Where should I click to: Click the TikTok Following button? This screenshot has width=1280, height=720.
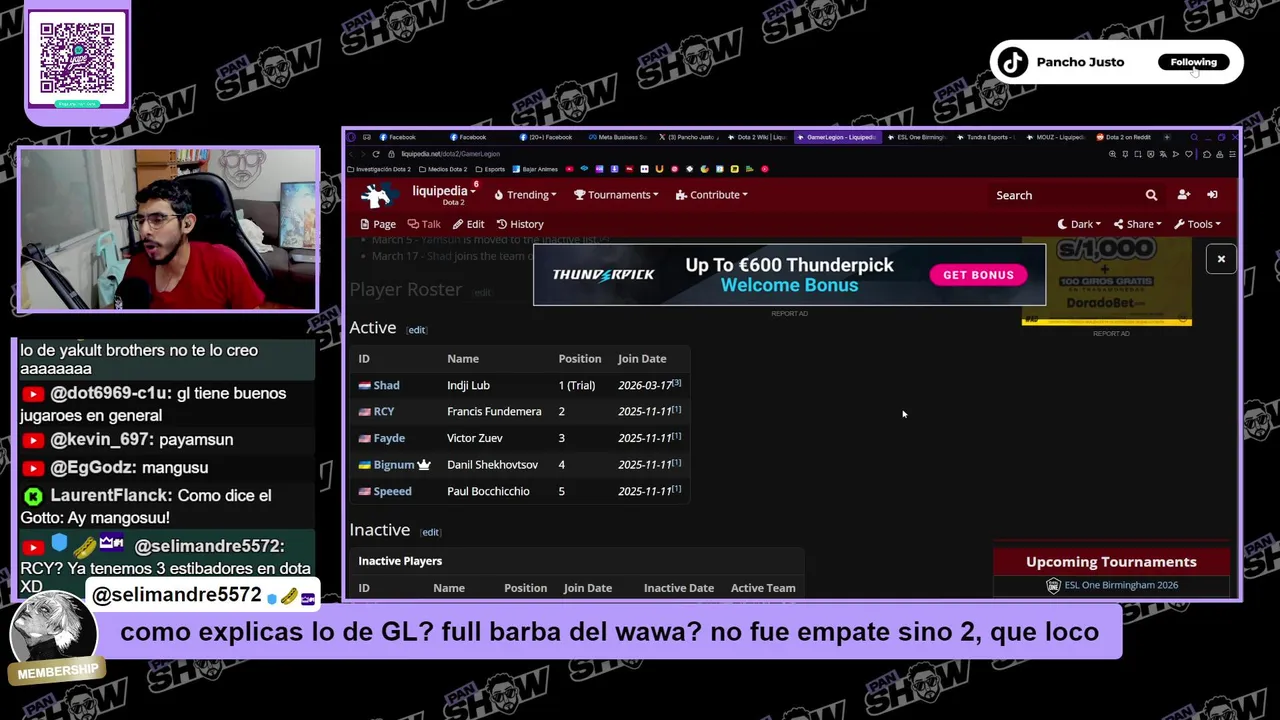pyautogui.click(x=1194, y=62)
